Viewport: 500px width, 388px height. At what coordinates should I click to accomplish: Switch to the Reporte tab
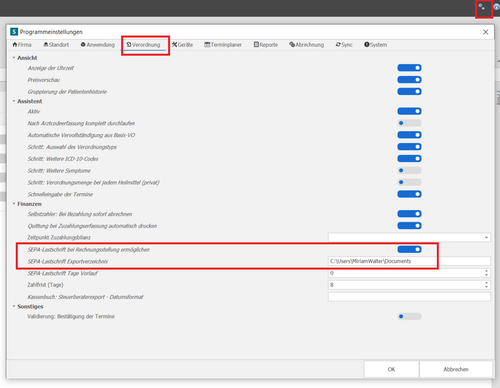[x=266, y=45]
